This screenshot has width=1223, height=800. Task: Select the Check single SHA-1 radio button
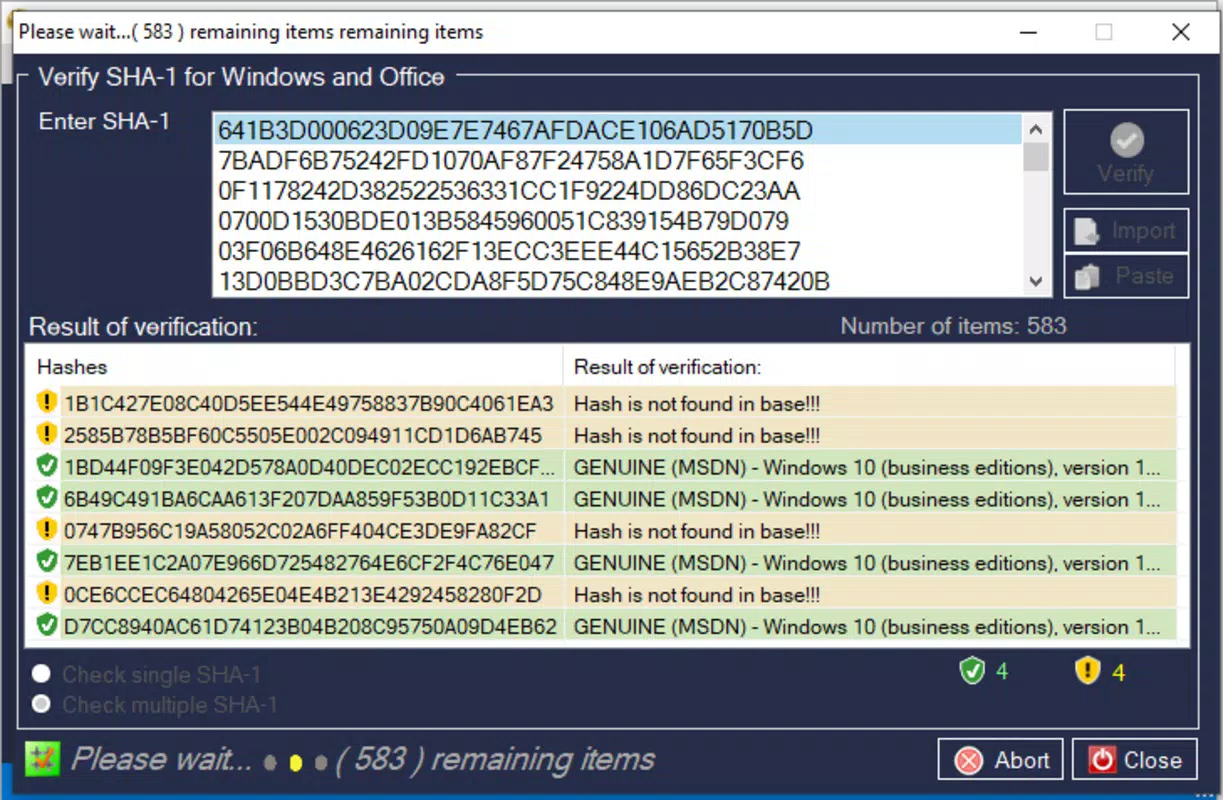pos(41,675)
